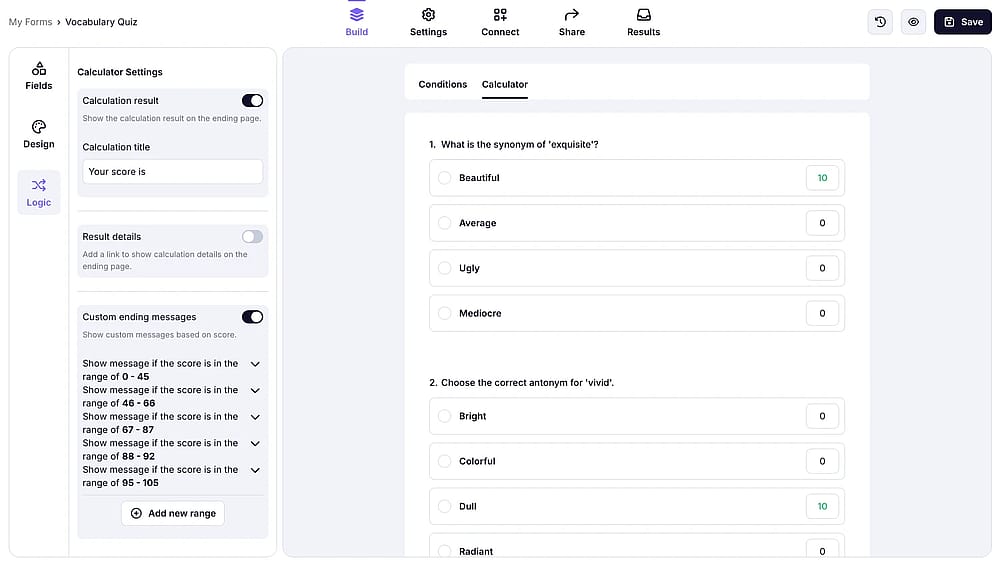Select the Dull radio option
1000x566 pixels.
point(445,507)
